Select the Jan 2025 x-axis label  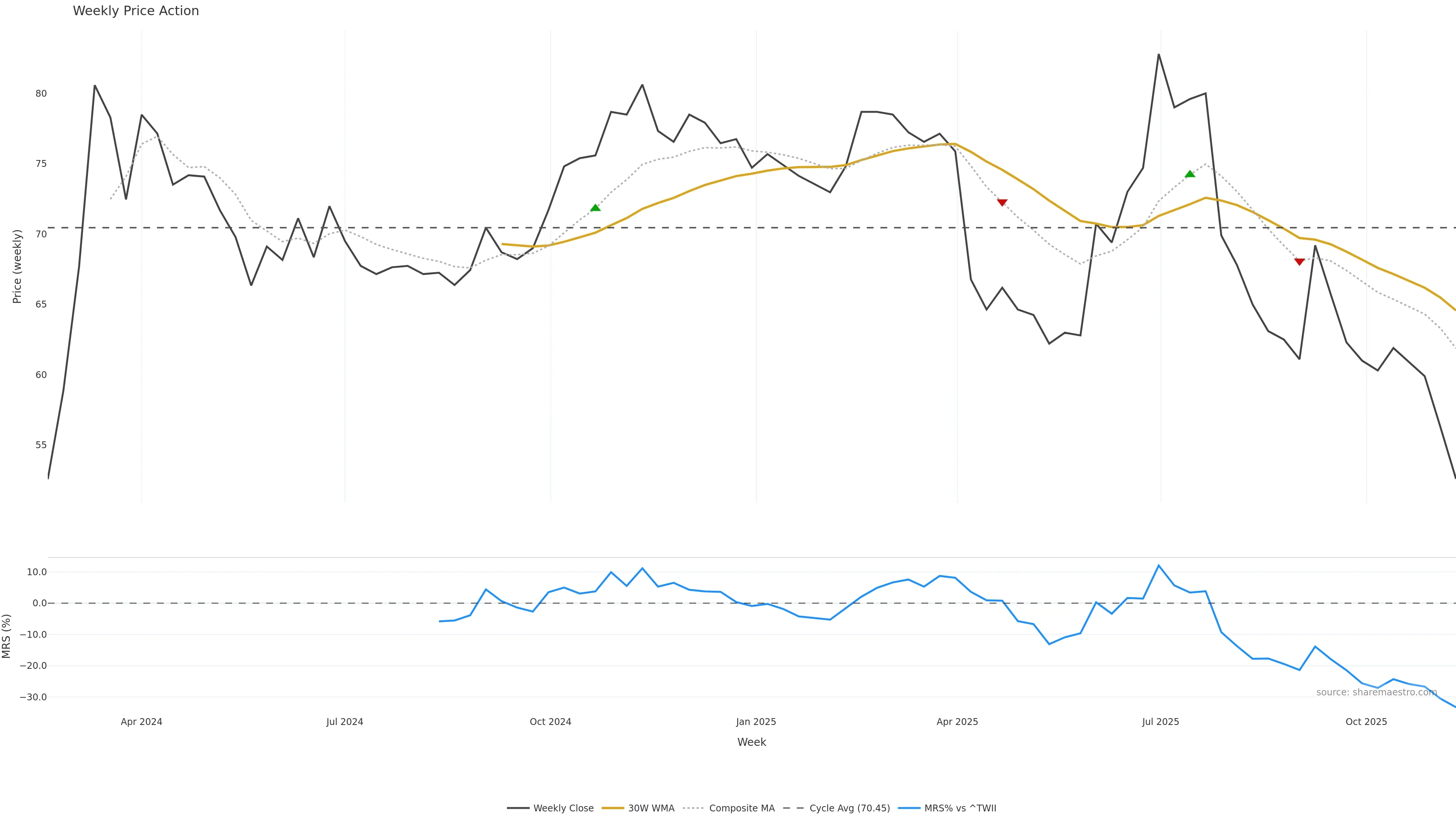(756, 722)
